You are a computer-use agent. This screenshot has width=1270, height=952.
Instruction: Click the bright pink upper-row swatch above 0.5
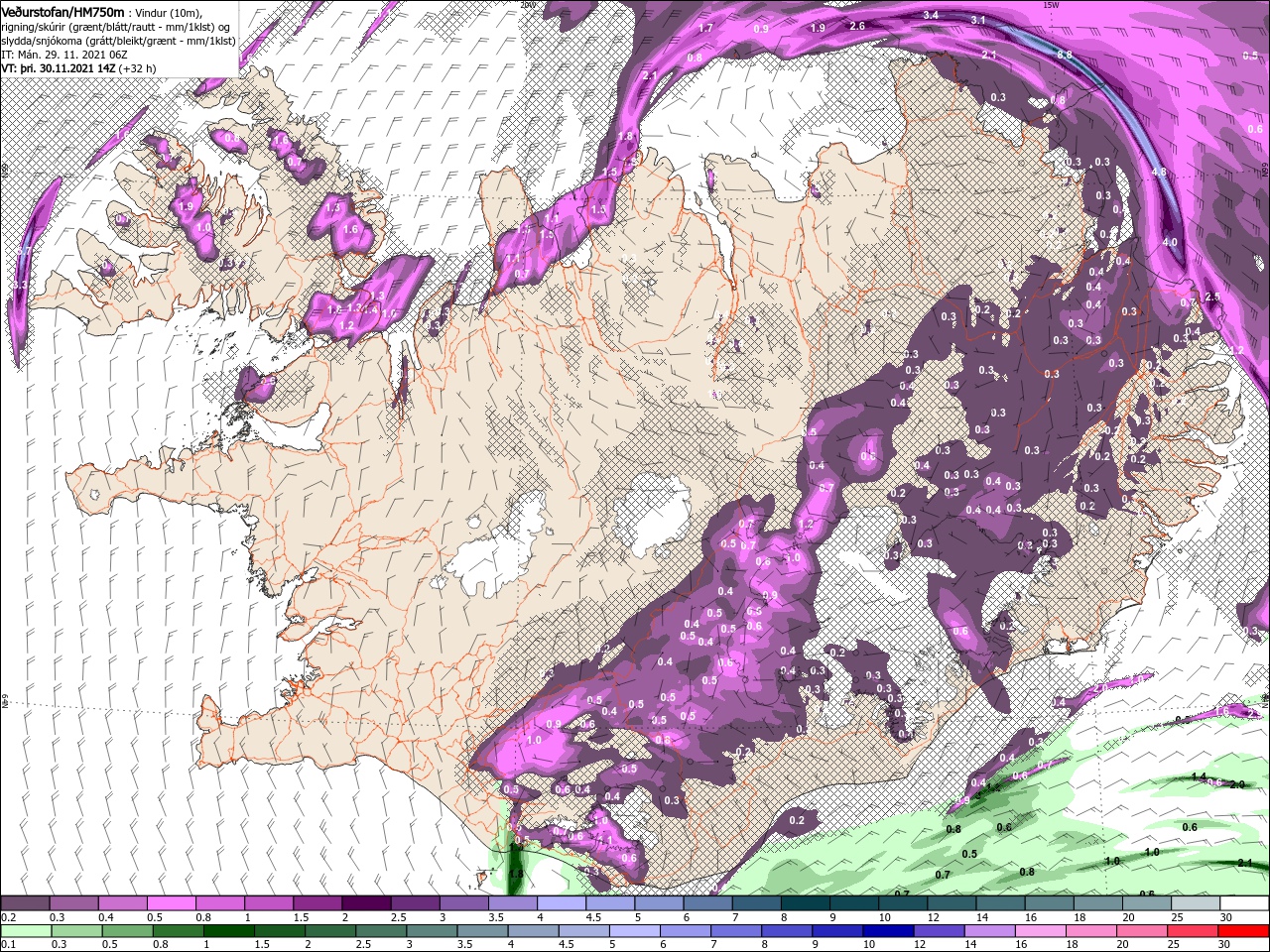coord(171,903)
